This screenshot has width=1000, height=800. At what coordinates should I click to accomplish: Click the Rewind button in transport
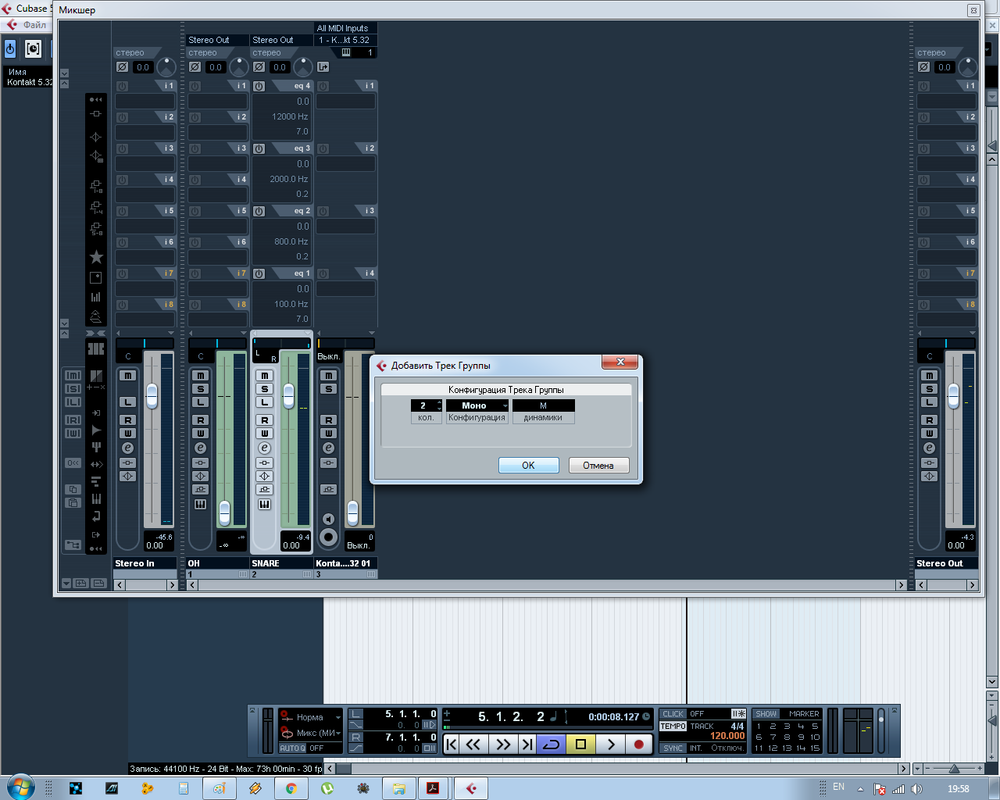[x=473, y=744]
